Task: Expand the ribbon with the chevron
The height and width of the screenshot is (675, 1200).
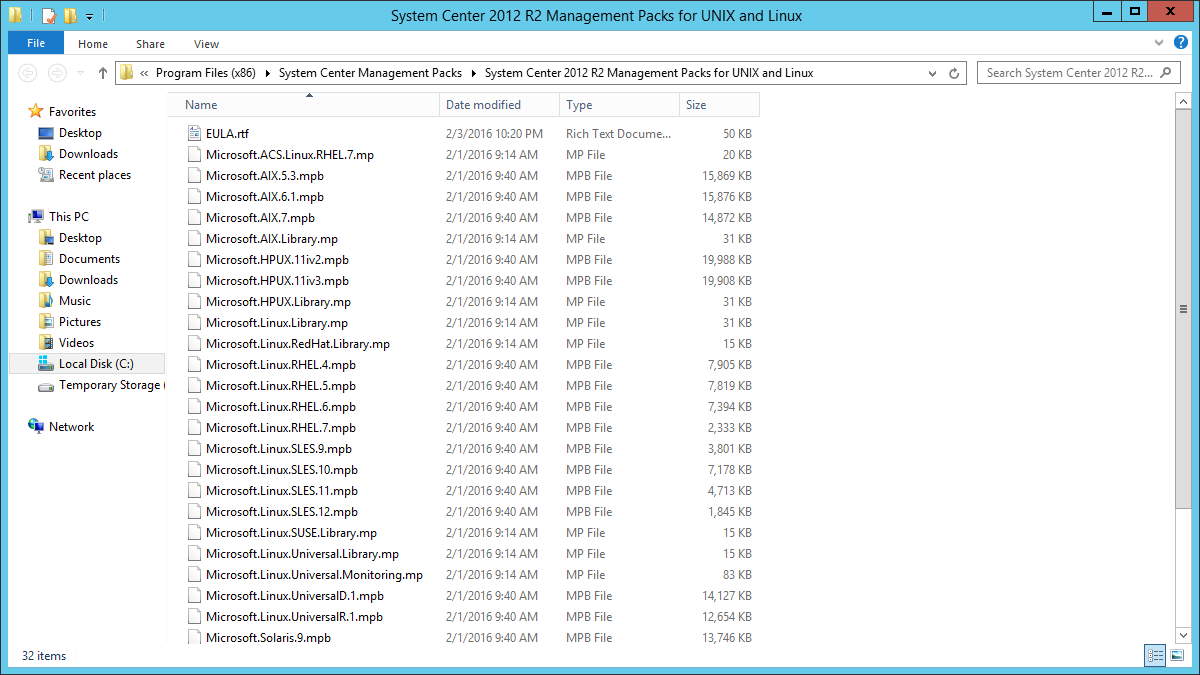Action: pyautogui.click(x=1160, y=43)
